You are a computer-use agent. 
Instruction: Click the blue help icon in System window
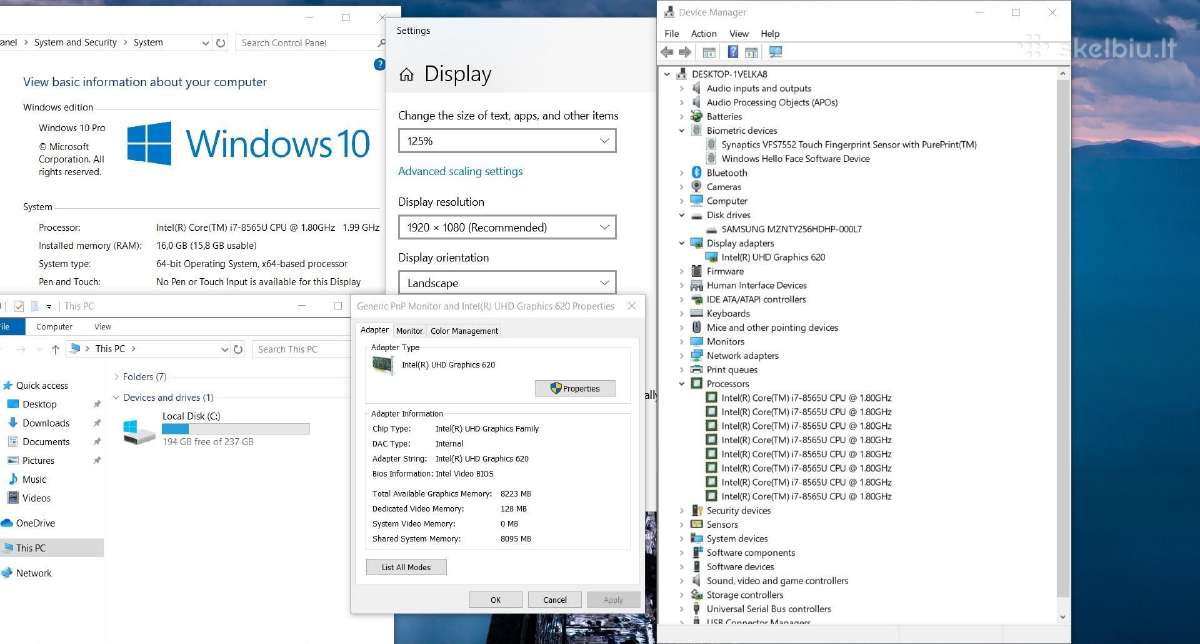[380, 64]
